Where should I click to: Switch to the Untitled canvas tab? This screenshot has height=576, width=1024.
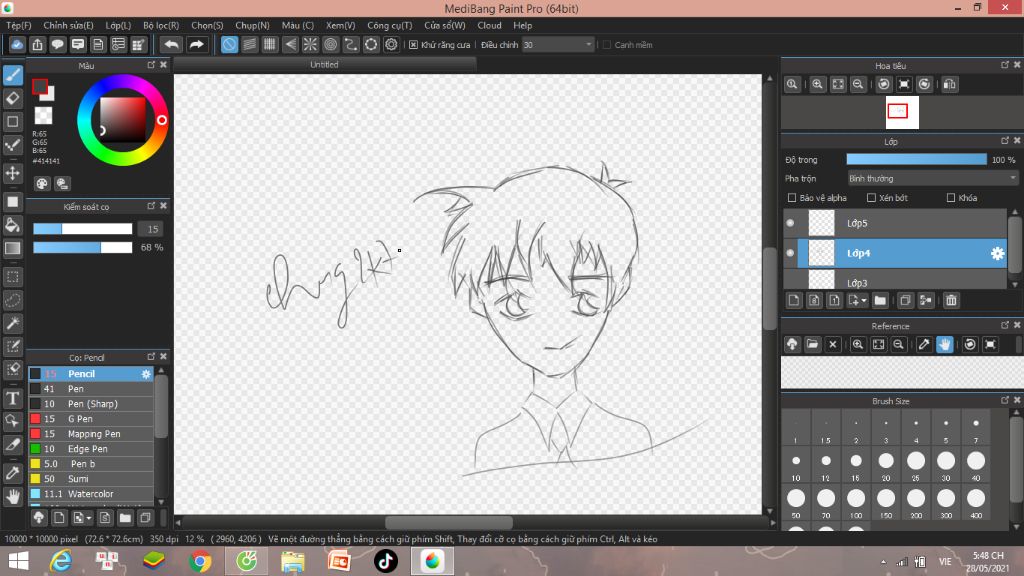[x=324, y=65]
